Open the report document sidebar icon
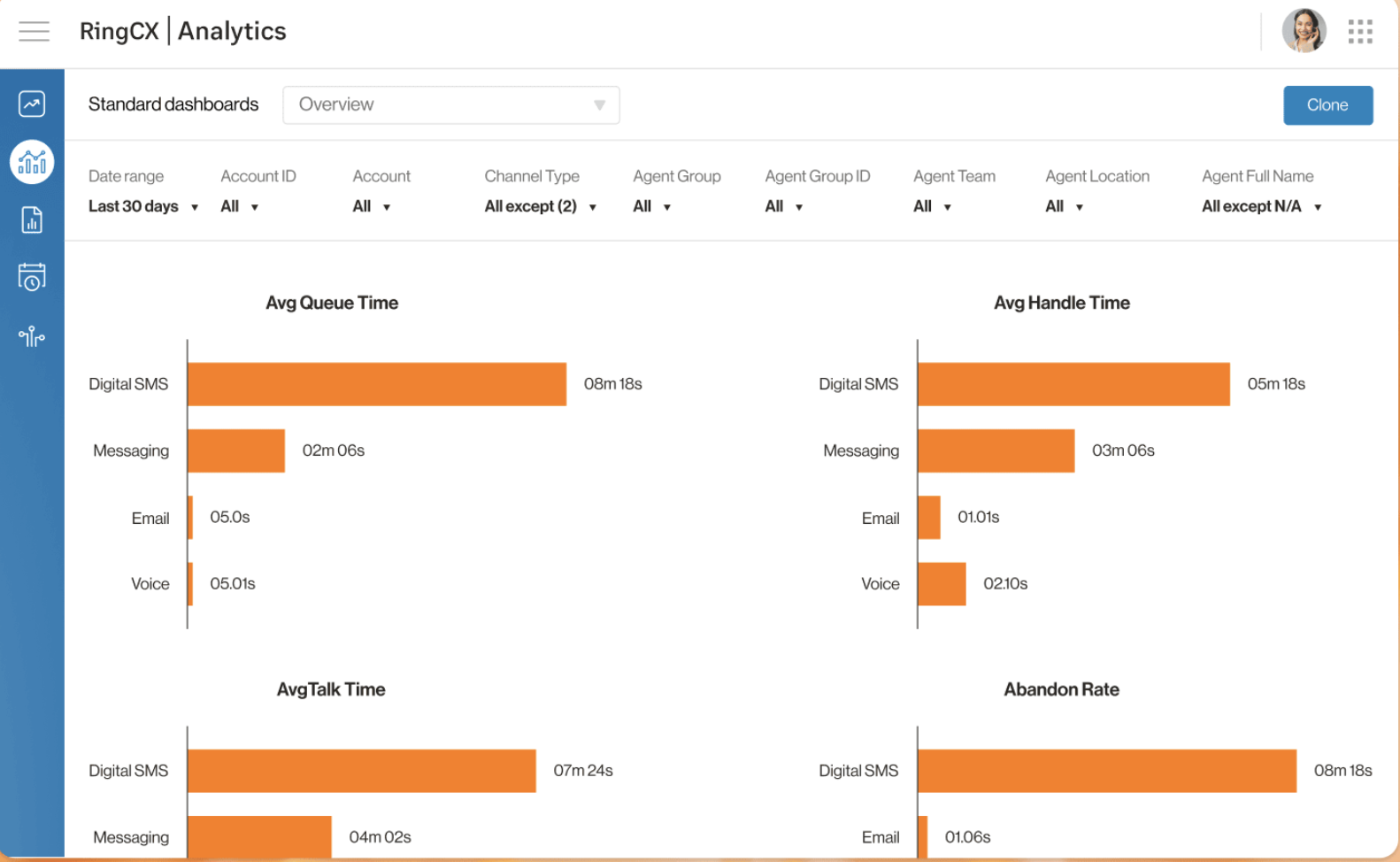 (32, 219)
